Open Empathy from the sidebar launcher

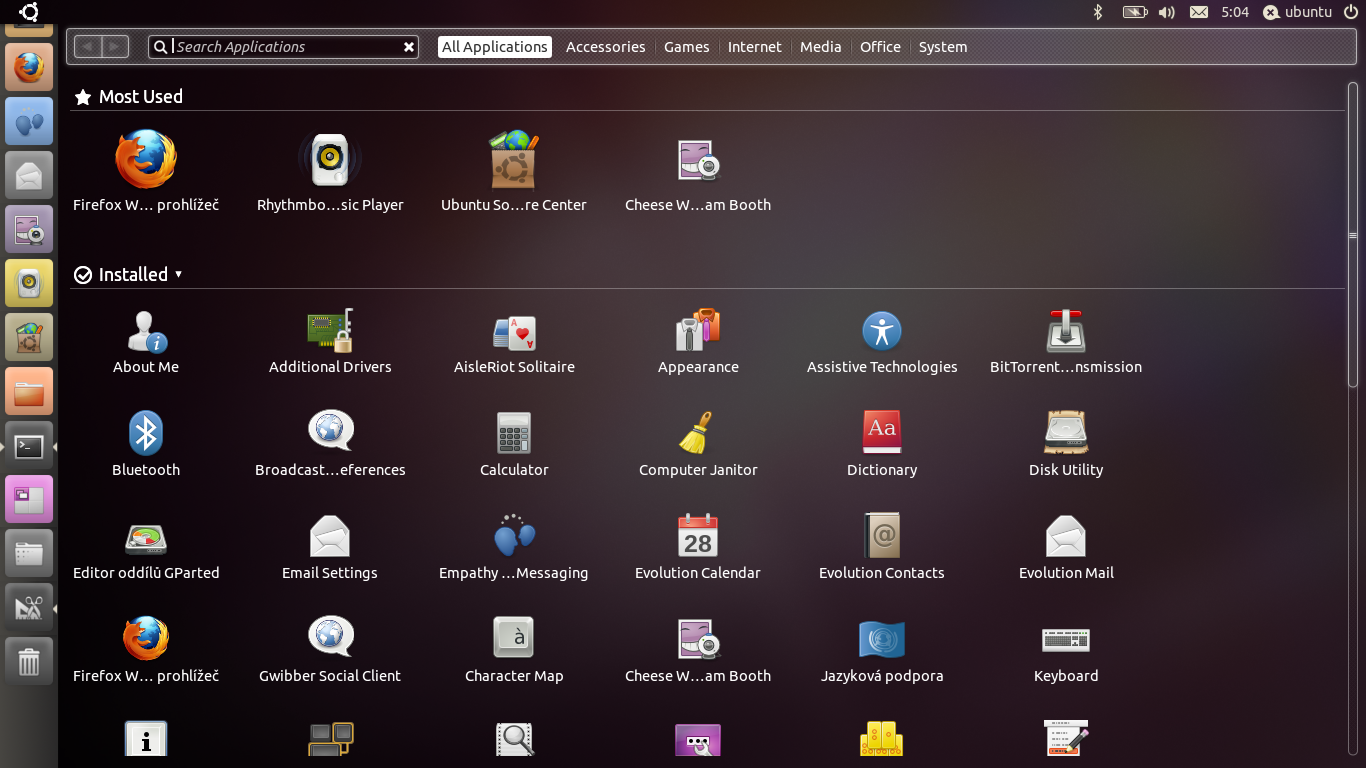[x=29, y=122]
